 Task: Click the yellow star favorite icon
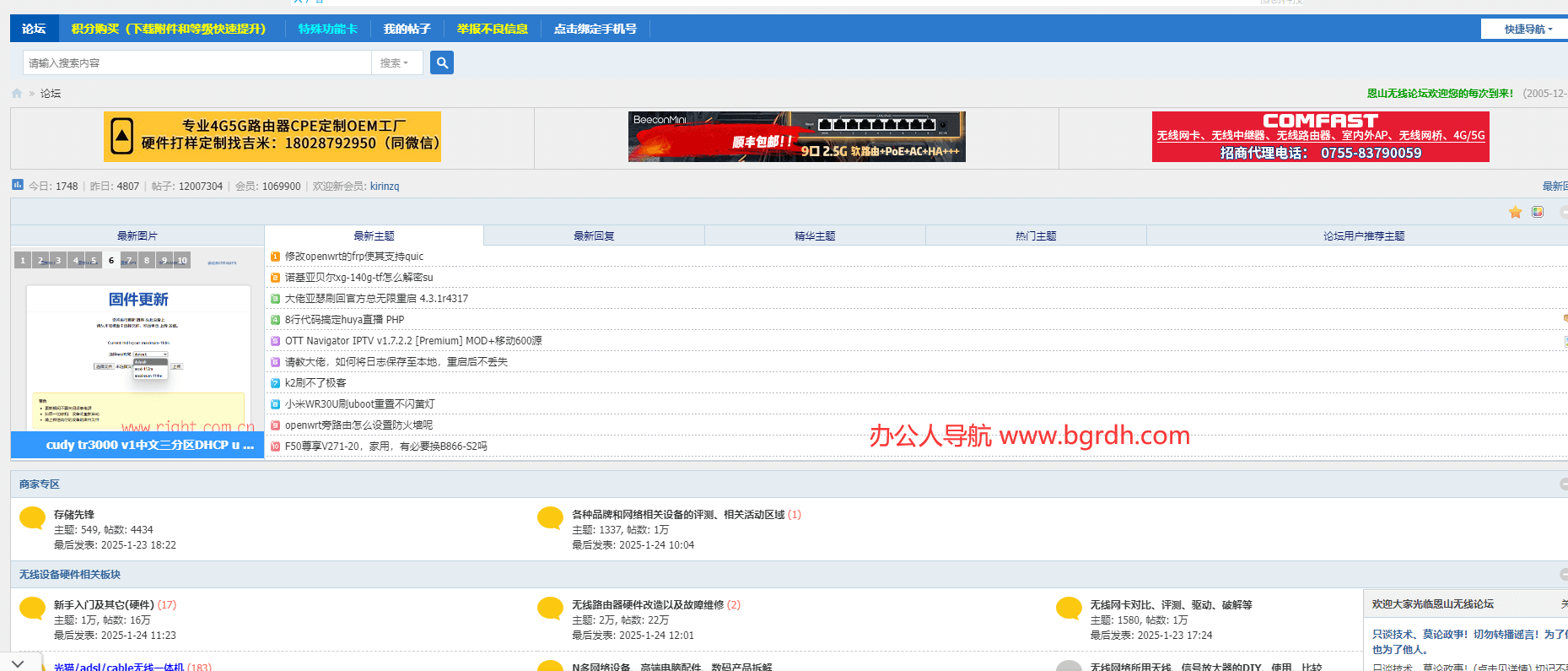click(1515, 212)
